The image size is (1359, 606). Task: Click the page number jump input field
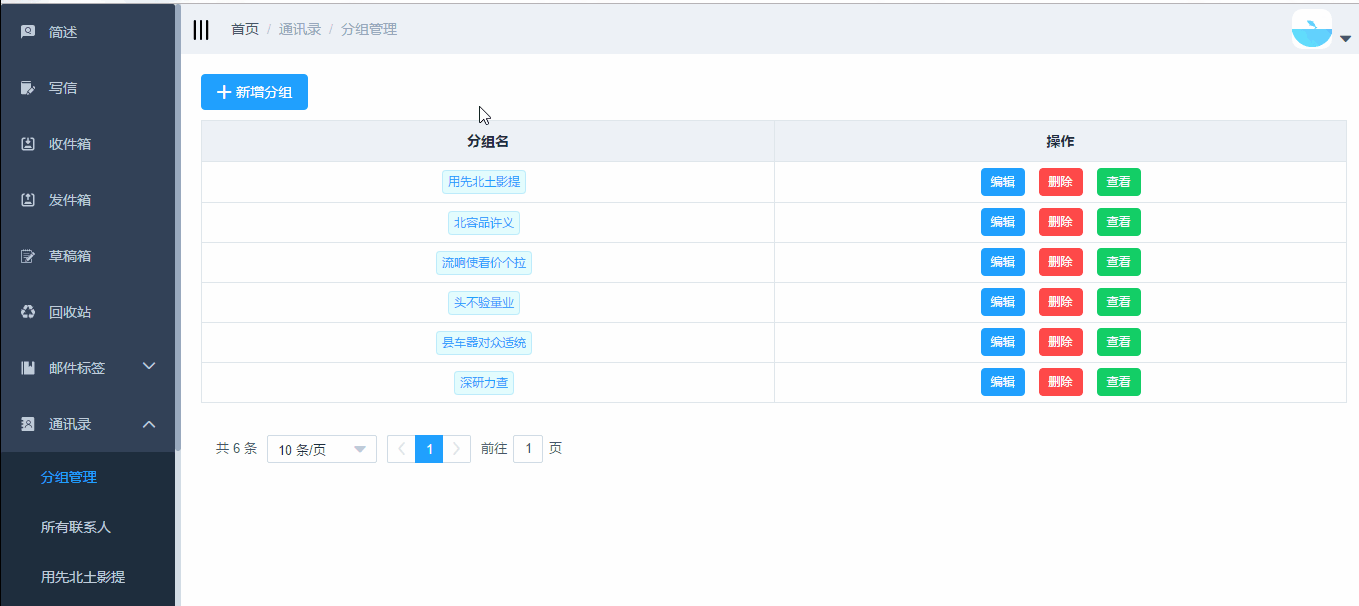pos(527,449)
